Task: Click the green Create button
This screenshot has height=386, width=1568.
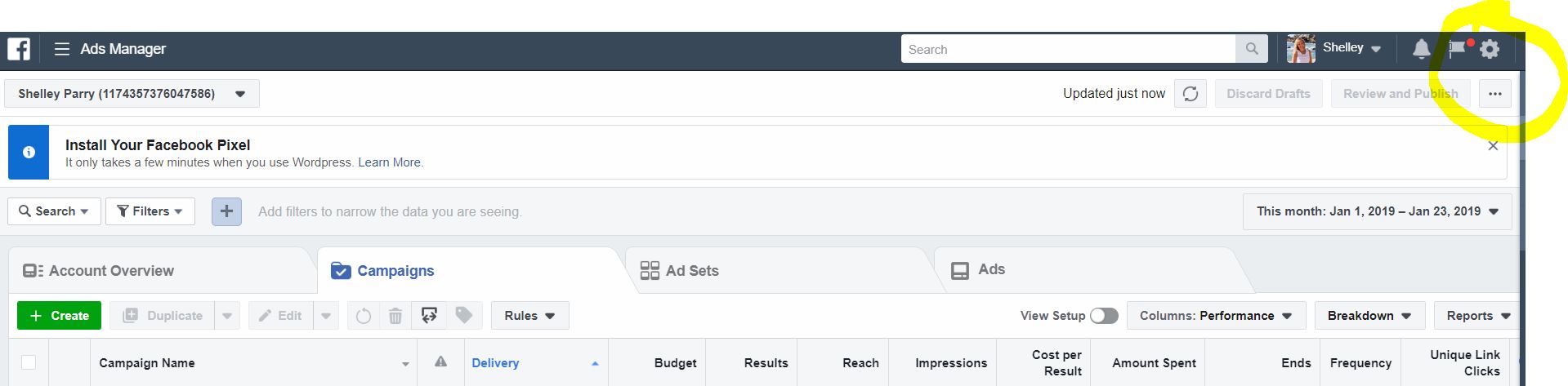Action: coord(59,316)
